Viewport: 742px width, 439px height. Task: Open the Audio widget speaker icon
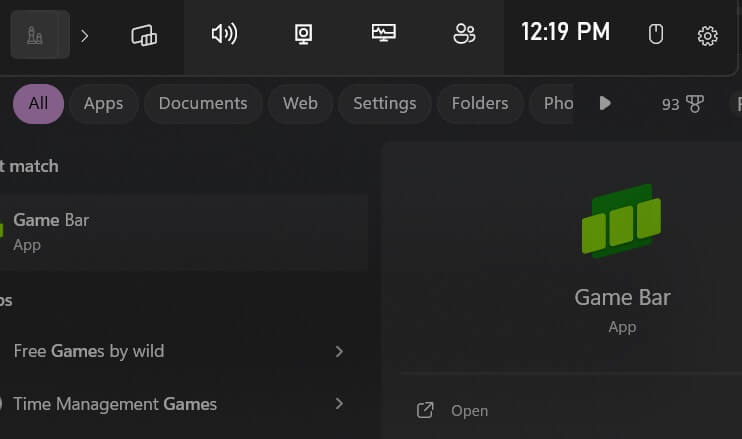[x=224, y=34]
